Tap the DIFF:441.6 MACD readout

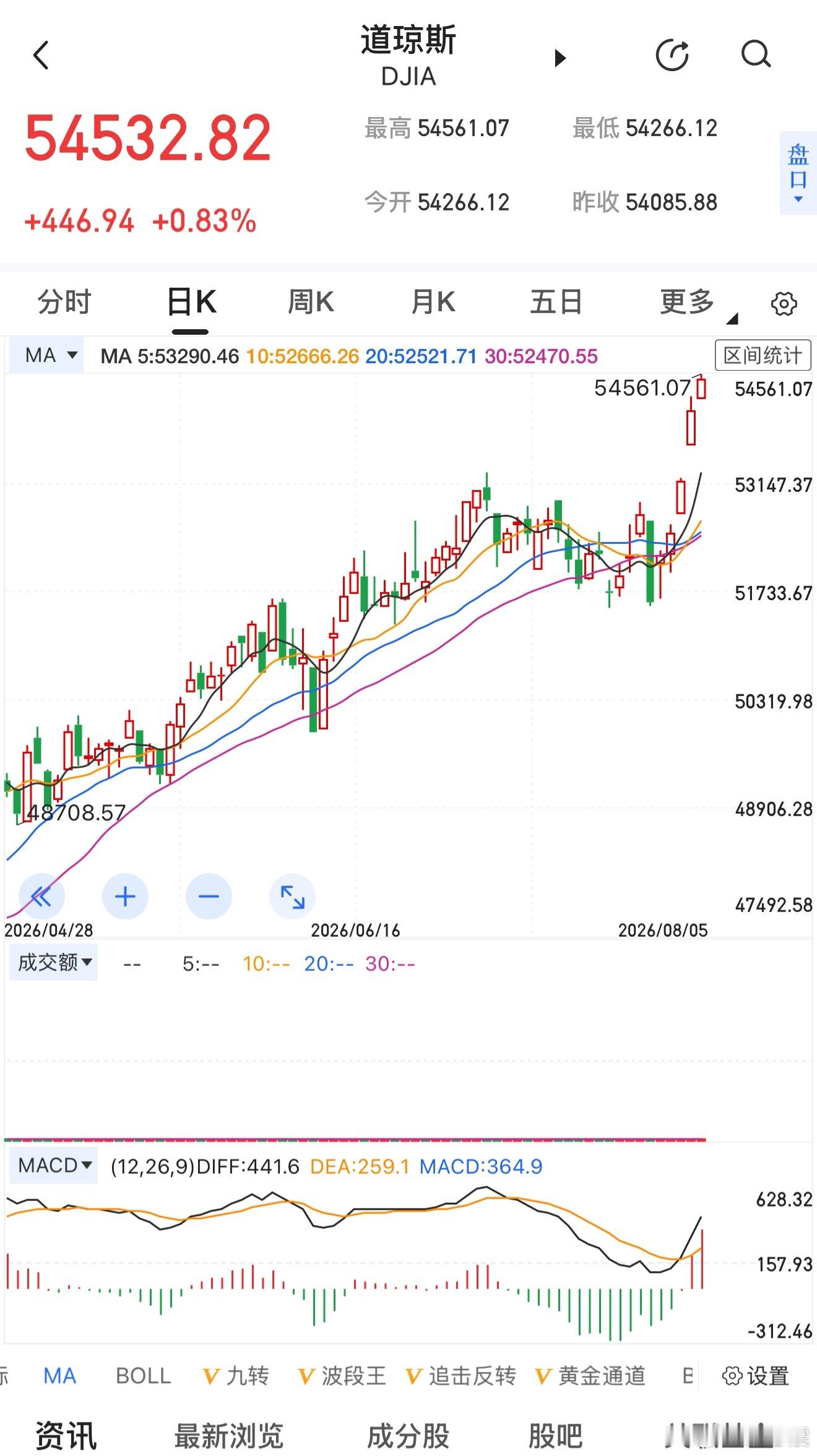(x=248, y=1166)
